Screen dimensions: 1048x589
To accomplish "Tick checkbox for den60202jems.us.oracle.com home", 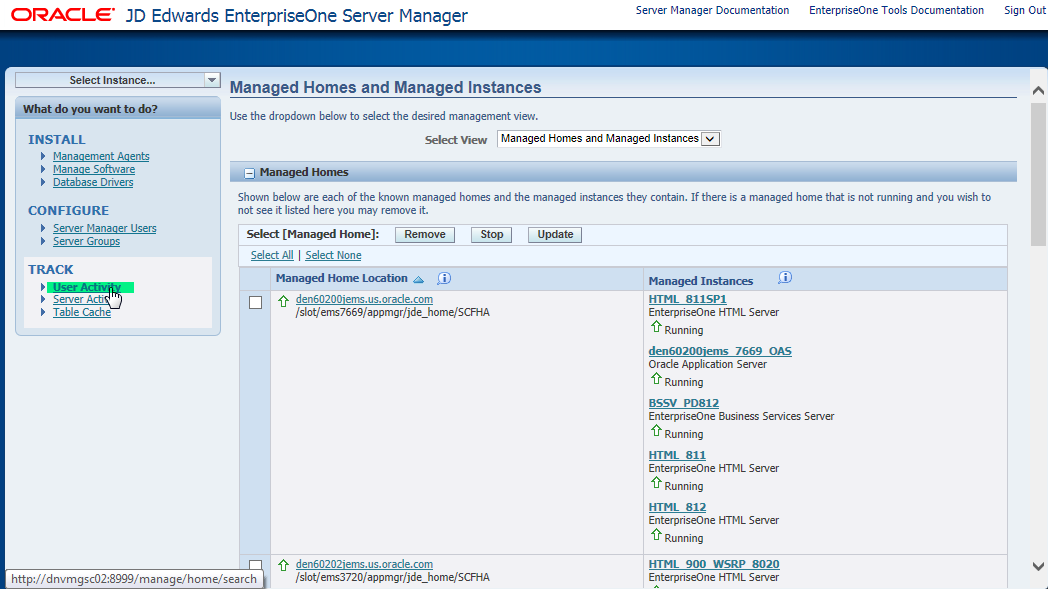I will (255, 566).
